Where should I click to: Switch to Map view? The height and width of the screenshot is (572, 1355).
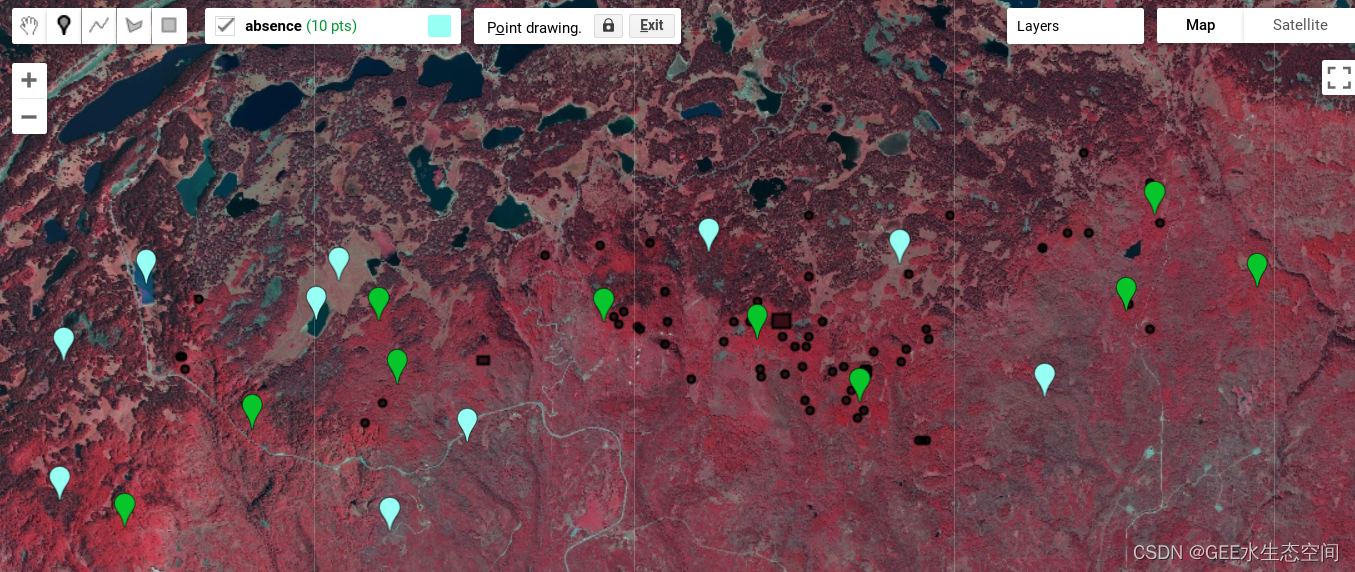coord(1200,26)
